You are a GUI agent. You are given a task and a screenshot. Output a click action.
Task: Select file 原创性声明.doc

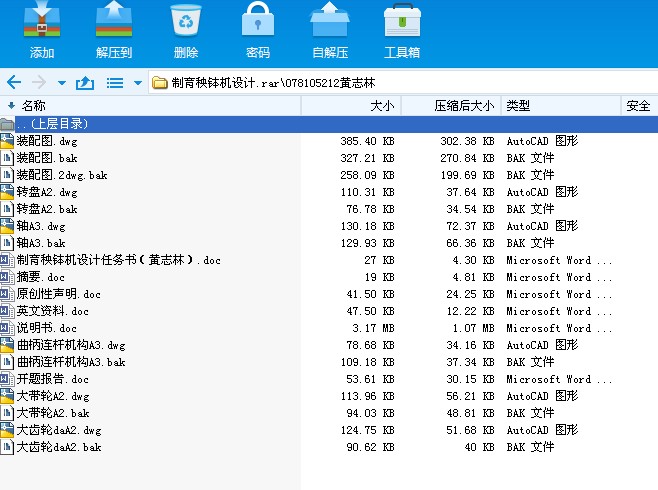coord(59,294)
